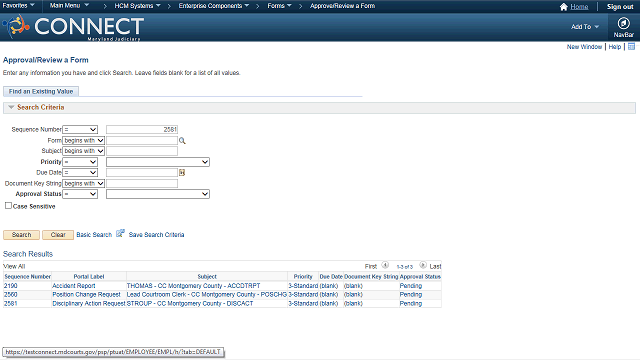Image resolution: width=640 pixels, height=360 pixels.
Task: Open sequence number 2560 result
Action: 11,294
